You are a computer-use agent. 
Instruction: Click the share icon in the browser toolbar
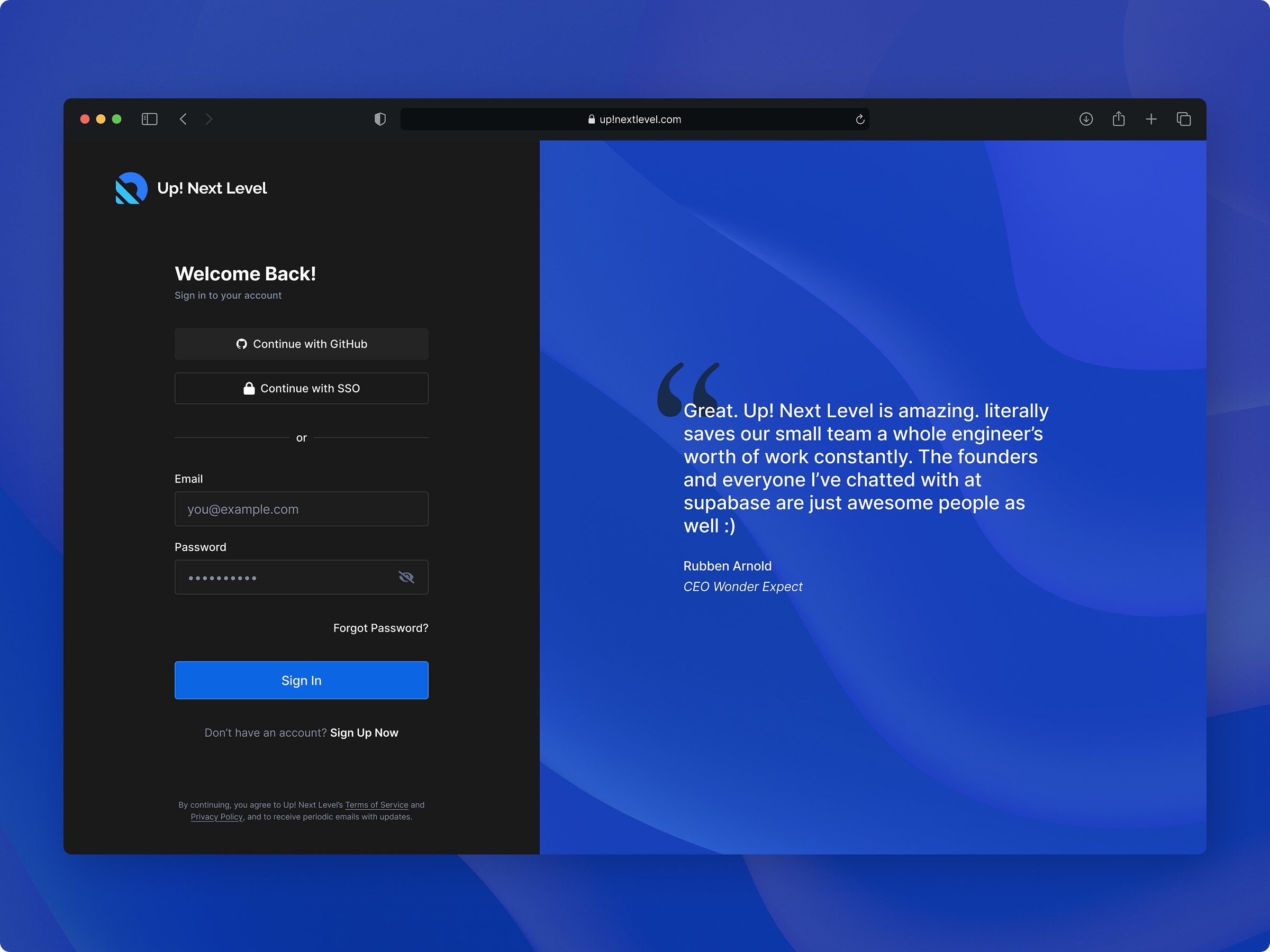[x=1119, y=119]
